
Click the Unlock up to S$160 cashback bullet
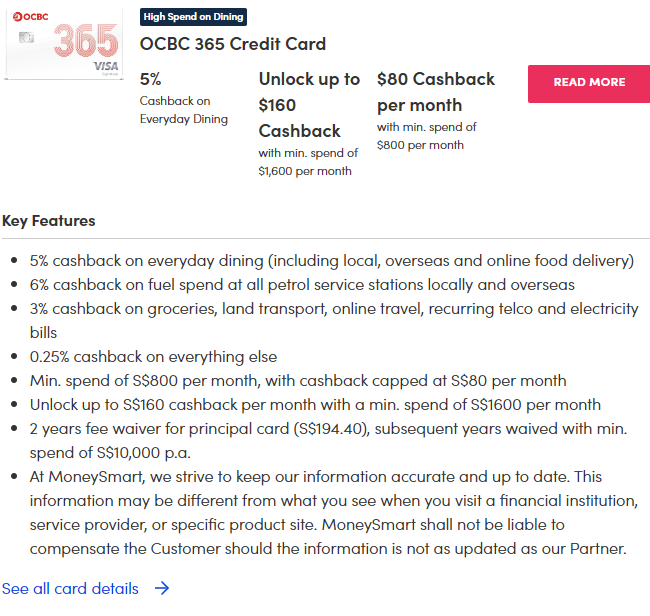(315, 405)
